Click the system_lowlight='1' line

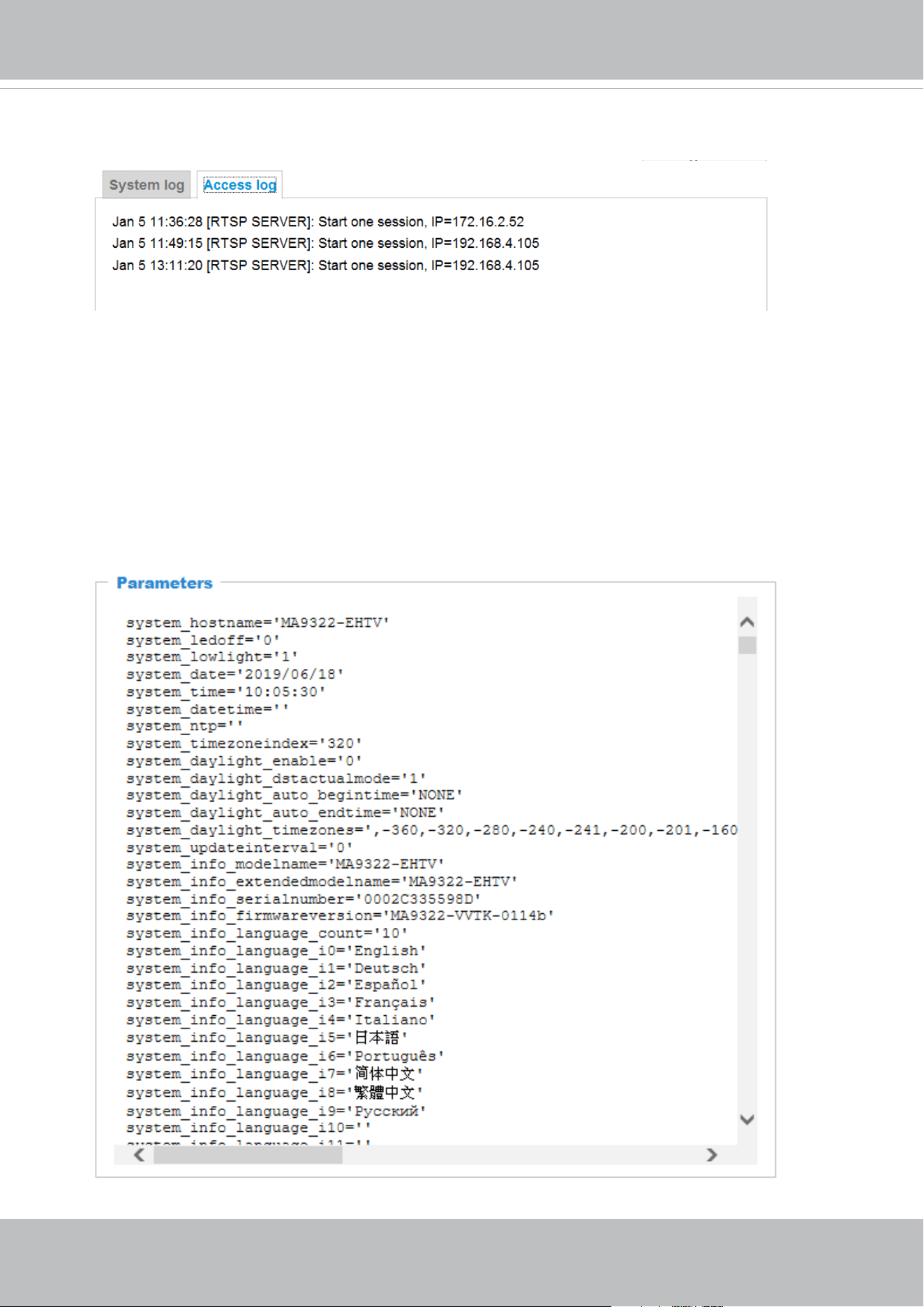tap(212, 657)
